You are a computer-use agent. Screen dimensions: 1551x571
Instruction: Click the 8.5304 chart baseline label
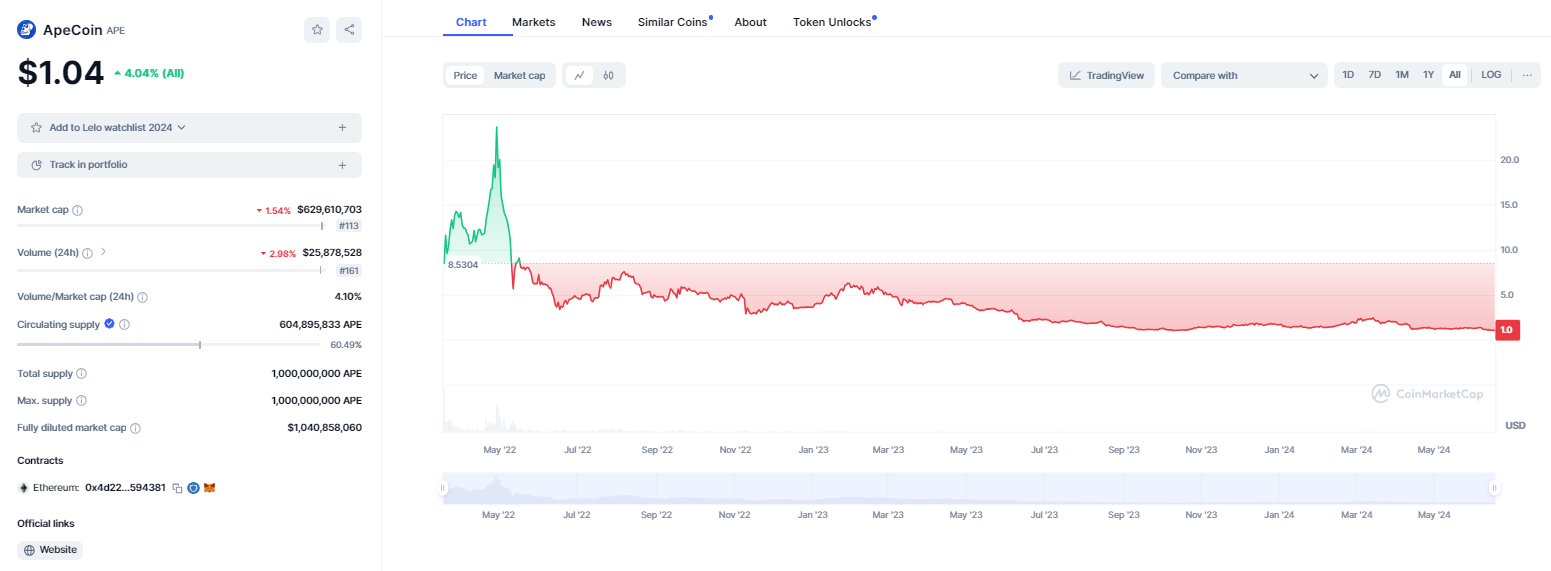click(463, 265)
